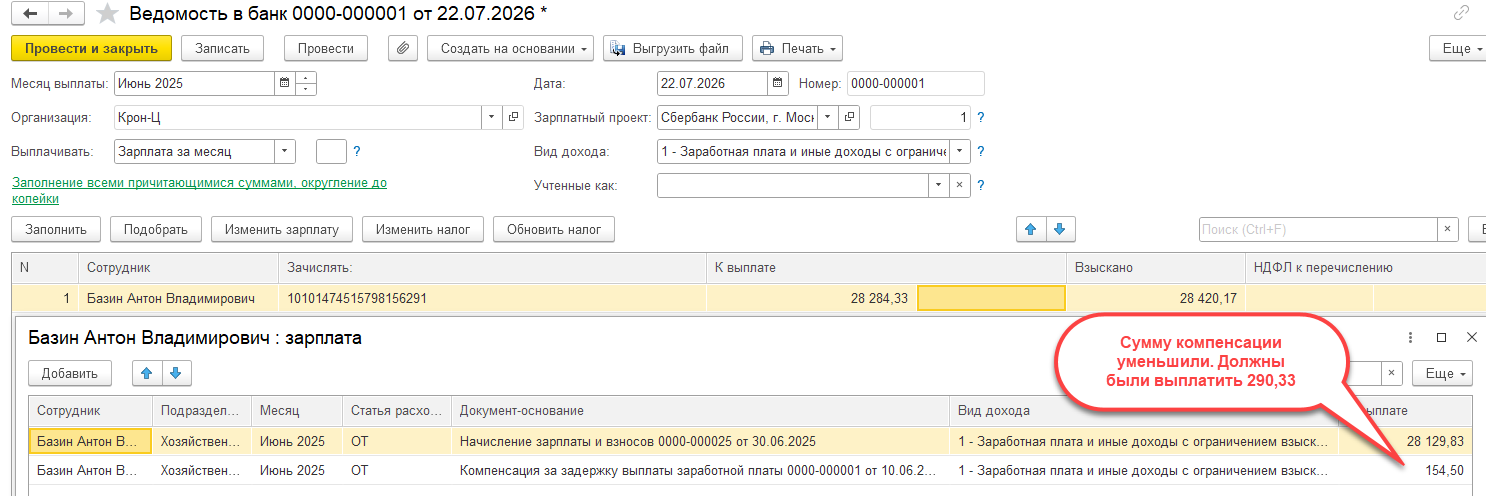Show help for Зарплатный проект number field
The width and height of the screenshot is (1486, 496).
[981, 118]
